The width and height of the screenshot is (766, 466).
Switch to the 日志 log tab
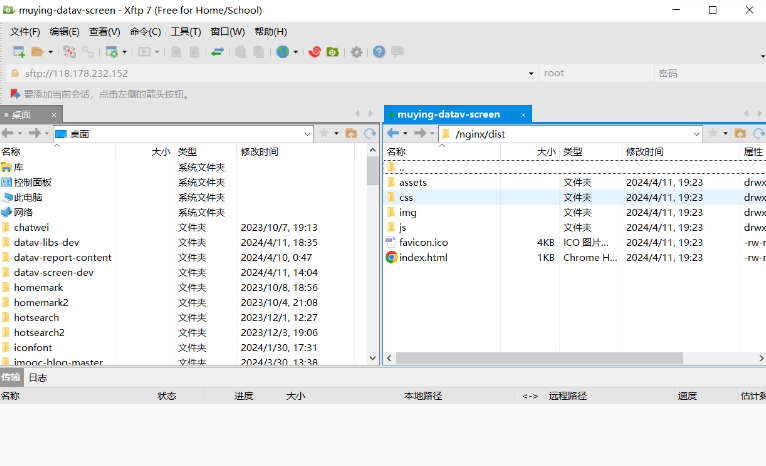point(38,378)
